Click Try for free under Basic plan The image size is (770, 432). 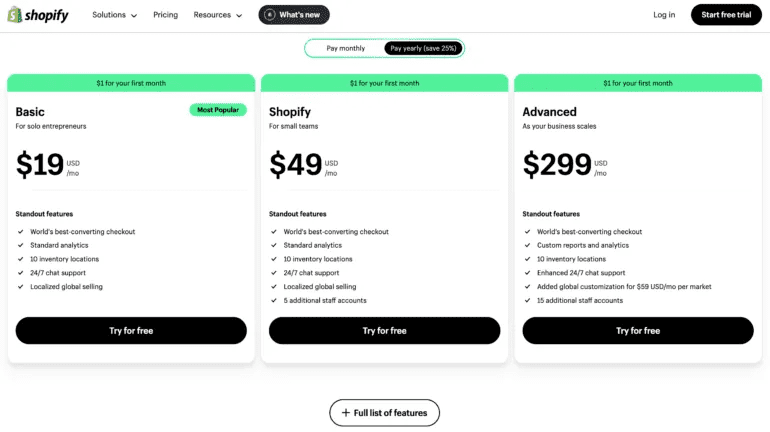click(131, 331)
